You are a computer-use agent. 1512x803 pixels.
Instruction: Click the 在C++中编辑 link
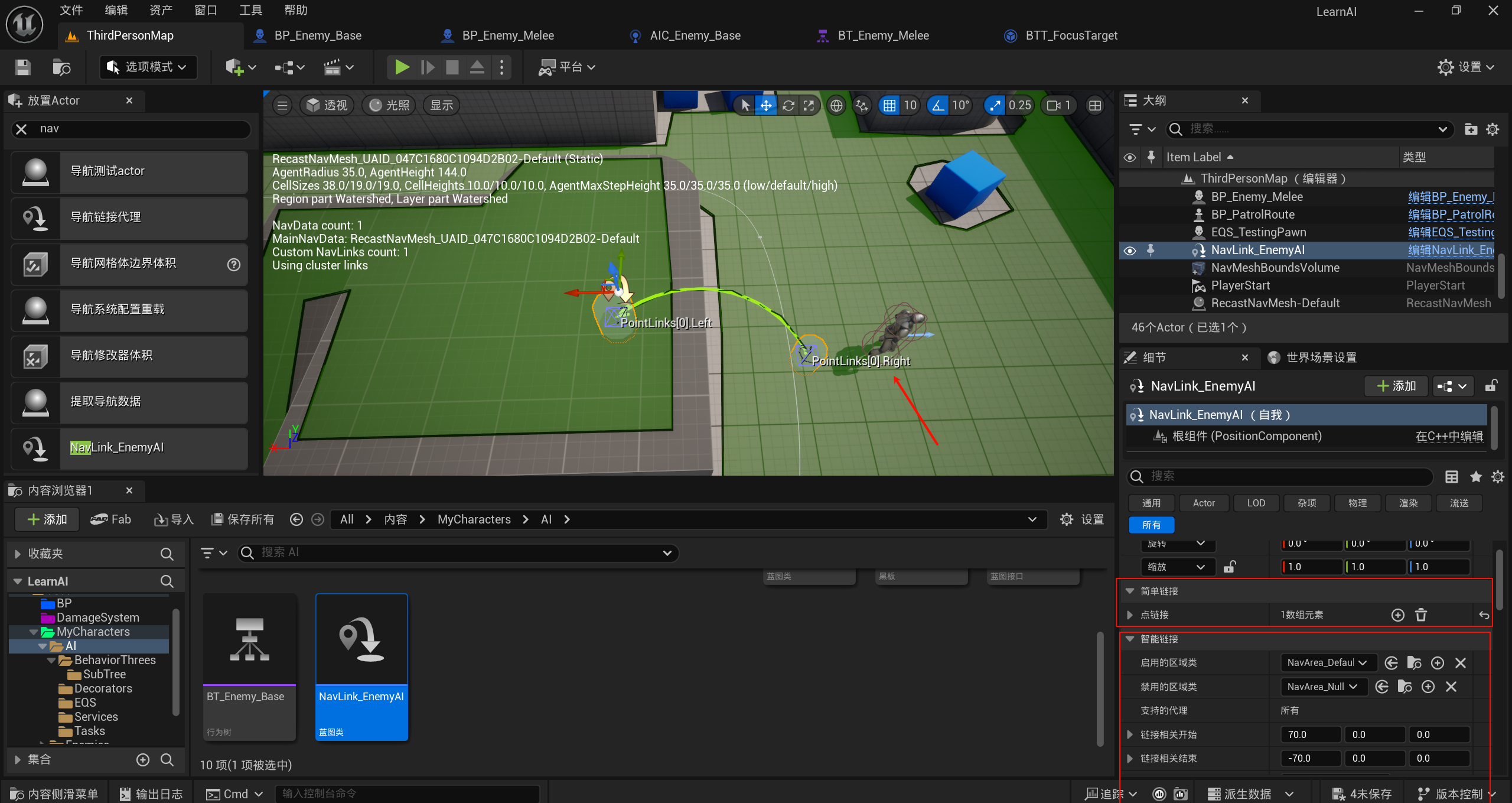click(x=1449, y=436)
